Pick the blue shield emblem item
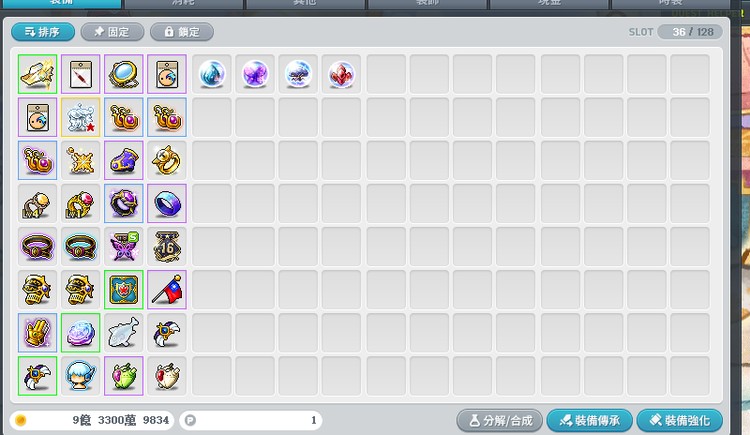The image size is (750, 435). pos(124,290)
